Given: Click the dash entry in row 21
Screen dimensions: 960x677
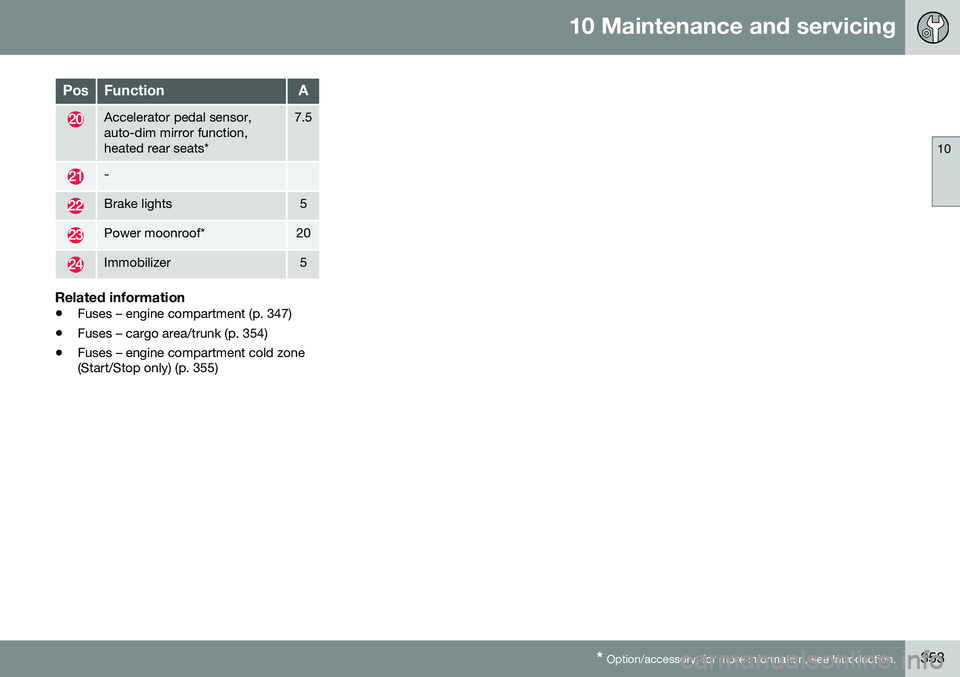Looking at the screenshot, I should (107, 175).
